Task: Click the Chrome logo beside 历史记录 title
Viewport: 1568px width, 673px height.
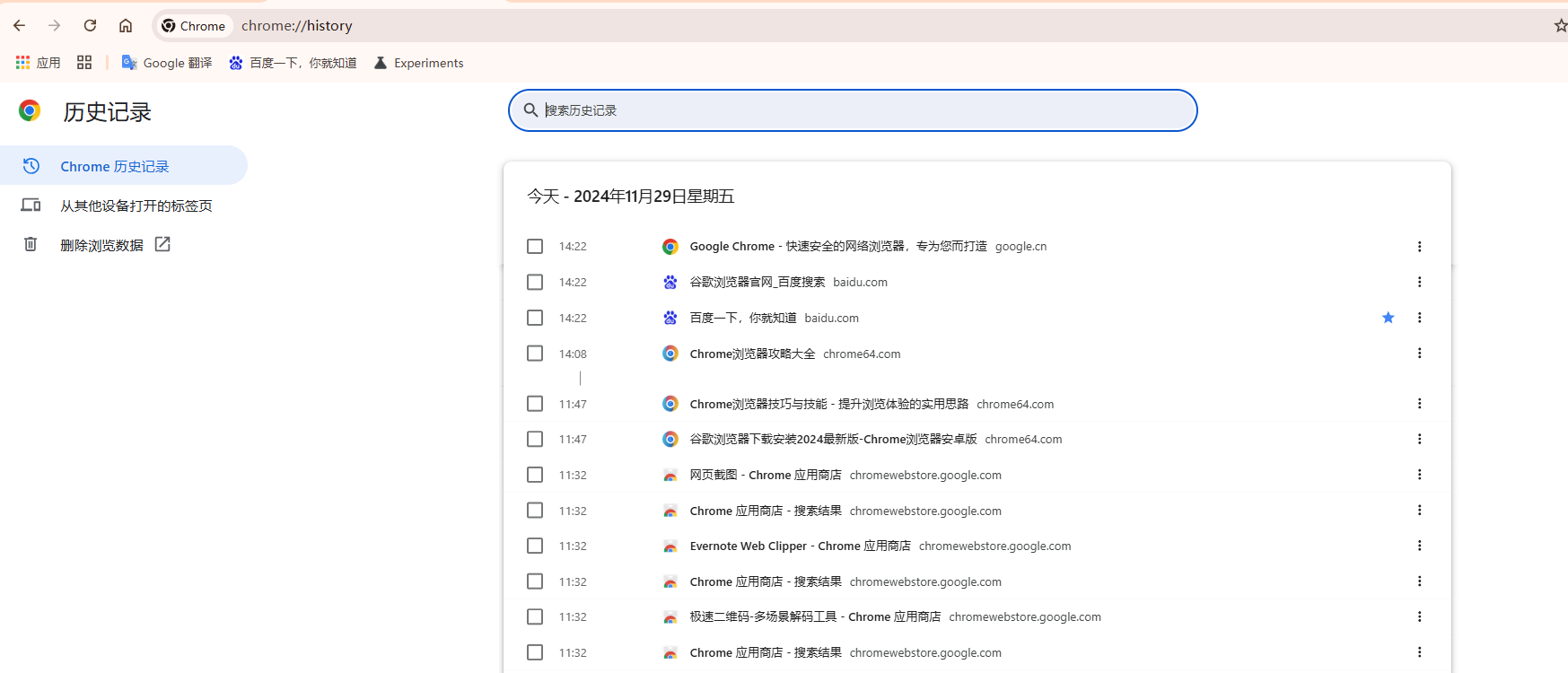Action: (x=30, y=110)
